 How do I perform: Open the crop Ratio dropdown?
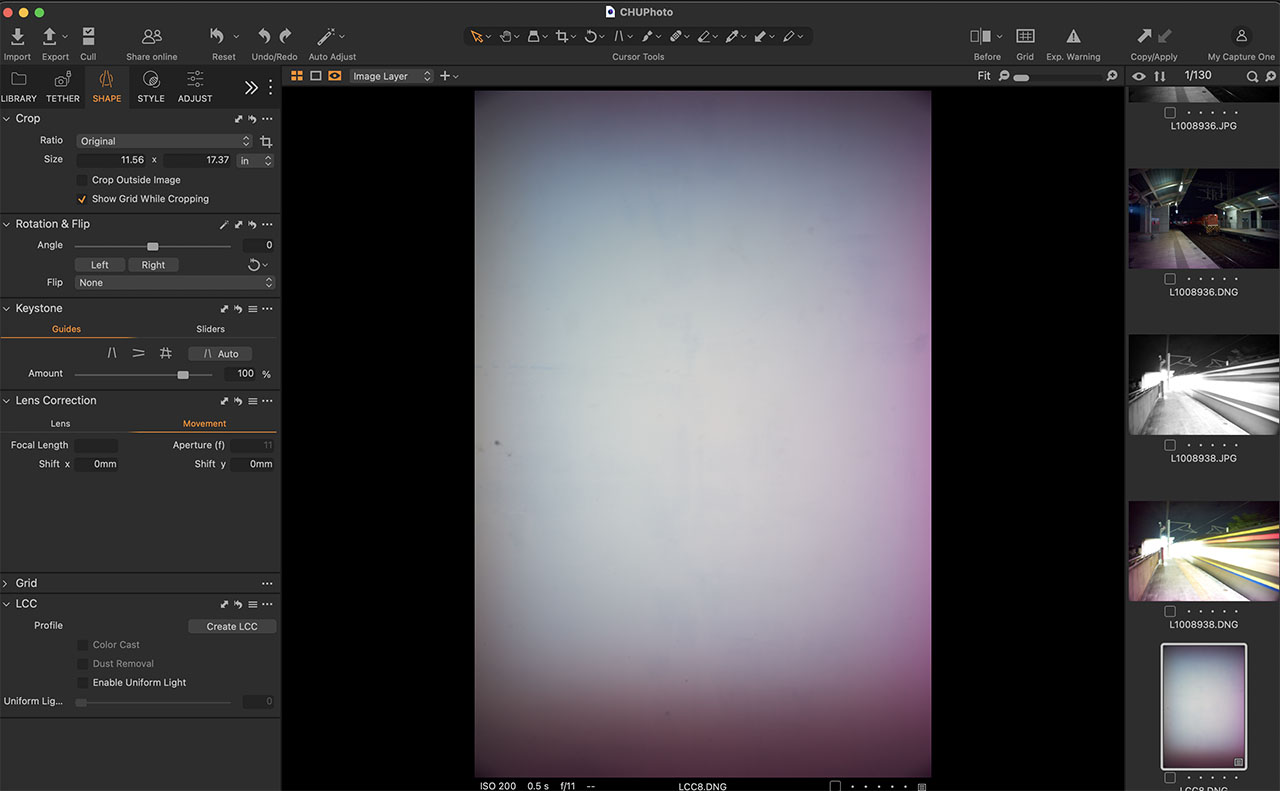164,141
